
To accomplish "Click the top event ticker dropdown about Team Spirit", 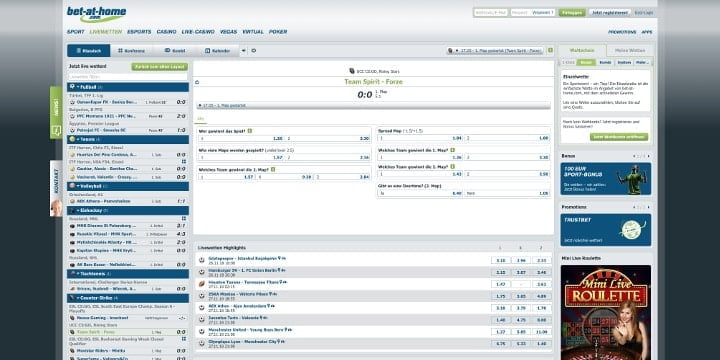I will pyautogui.click(x=495, y=51).
